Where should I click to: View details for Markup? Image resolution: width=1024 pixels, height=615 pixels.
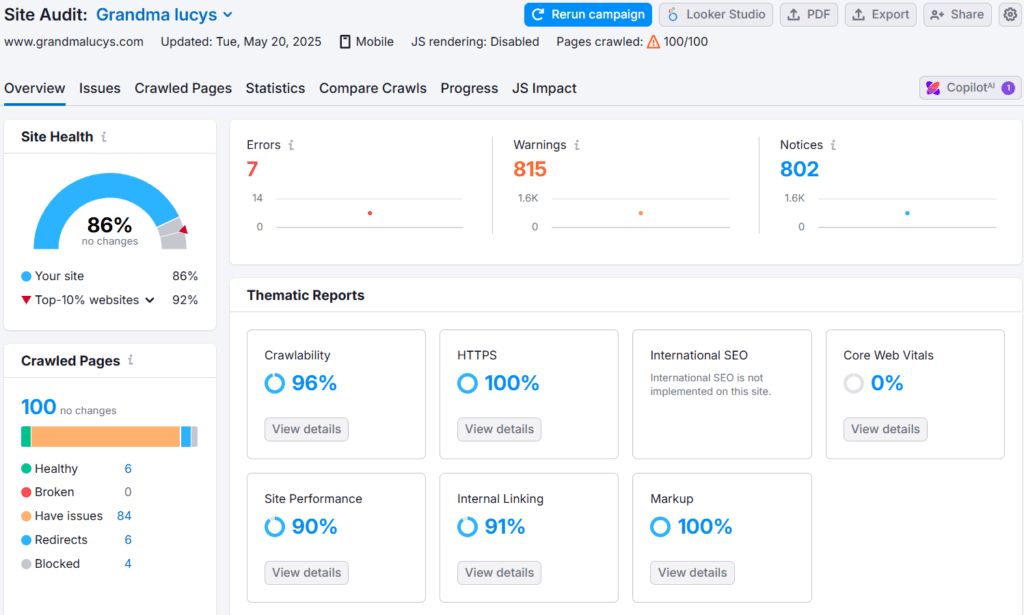point(692,573)
